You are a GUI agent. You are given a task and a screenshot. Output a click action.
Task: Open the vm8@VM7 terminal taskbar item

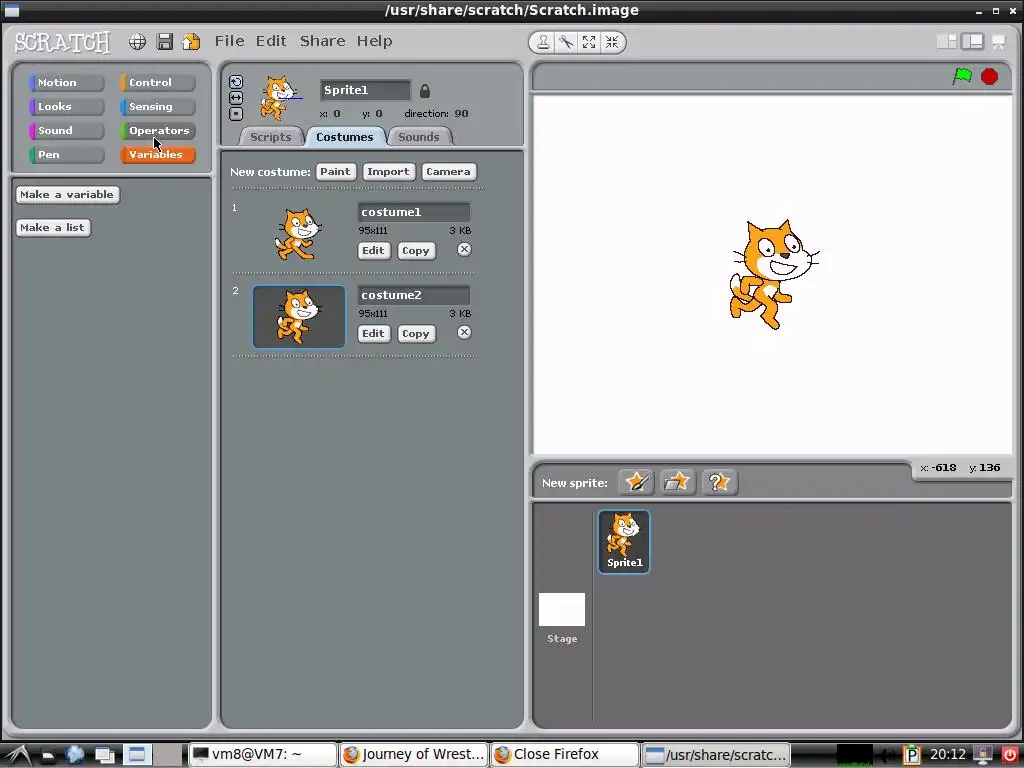coord(263,754)
